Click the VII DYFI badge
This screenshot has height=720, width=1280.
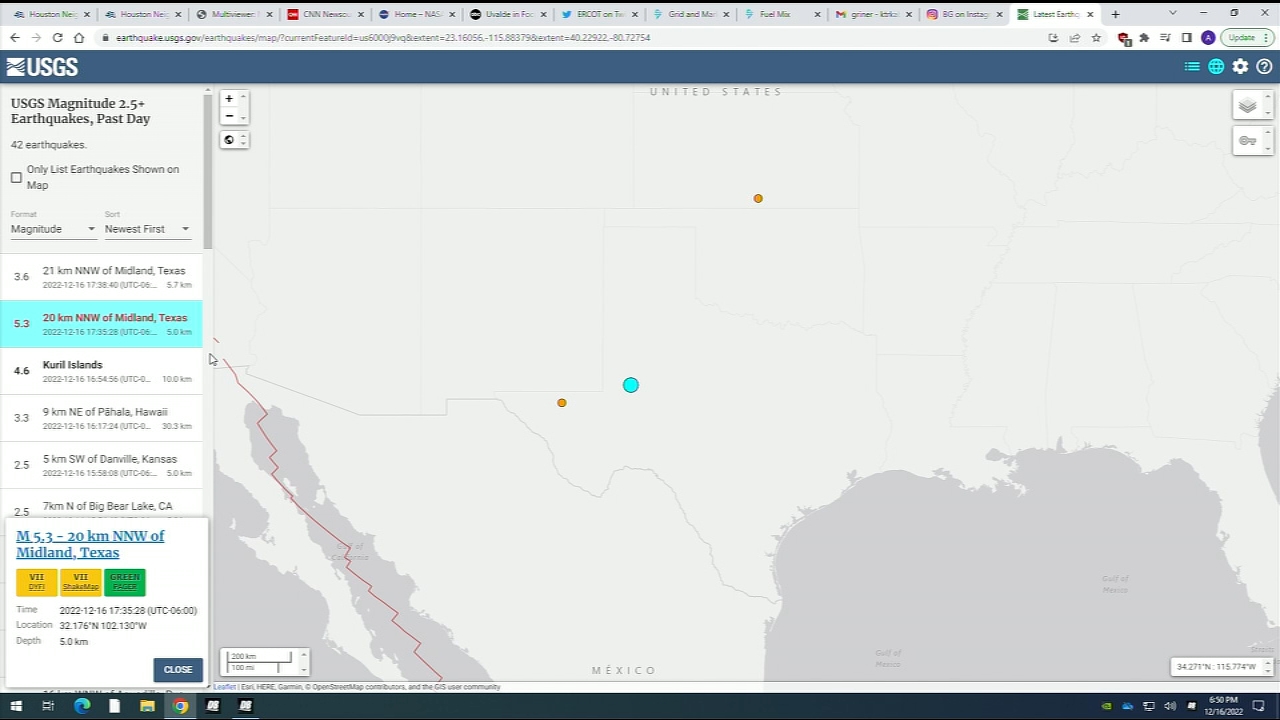[37, 582]
